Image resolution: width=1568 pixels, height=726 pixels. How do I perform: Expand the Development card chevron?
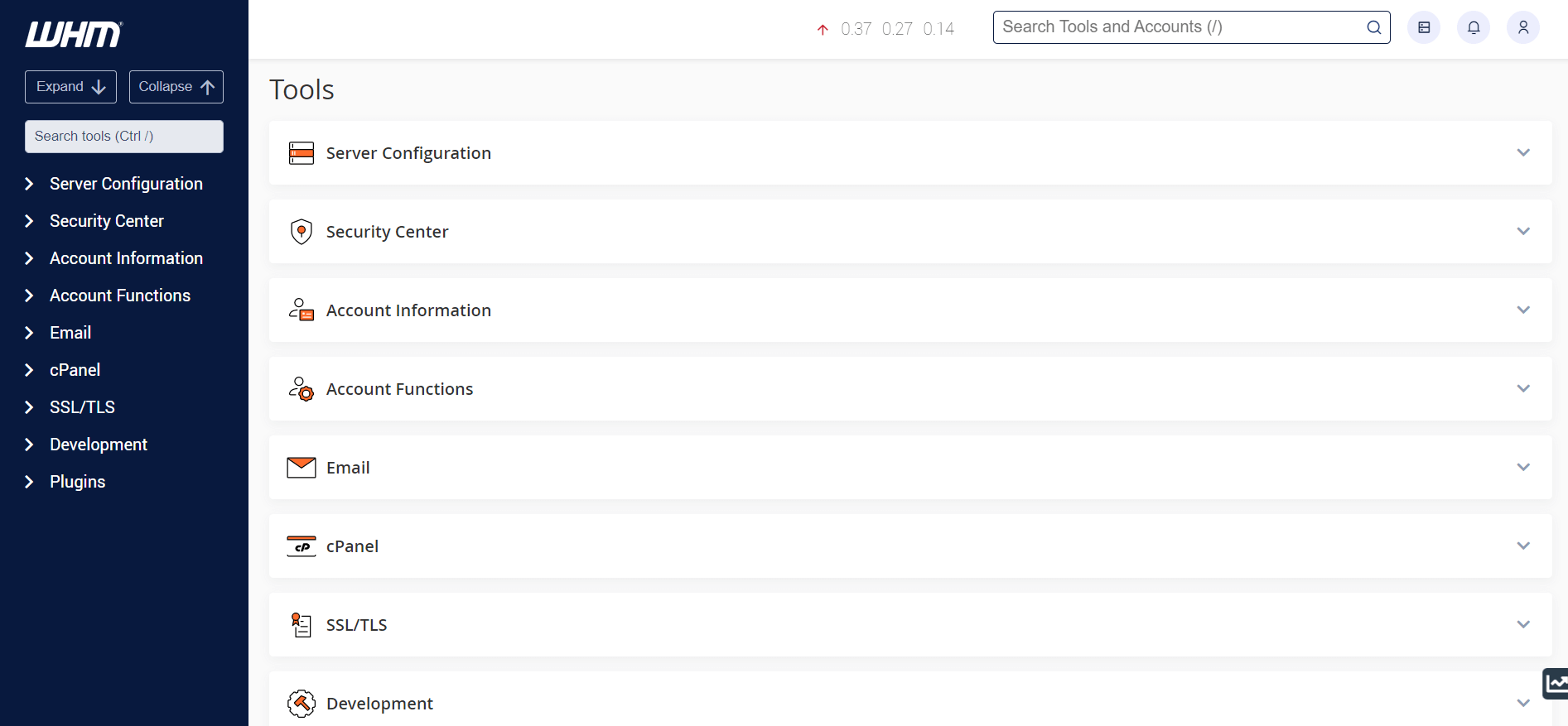[1523, 703]
